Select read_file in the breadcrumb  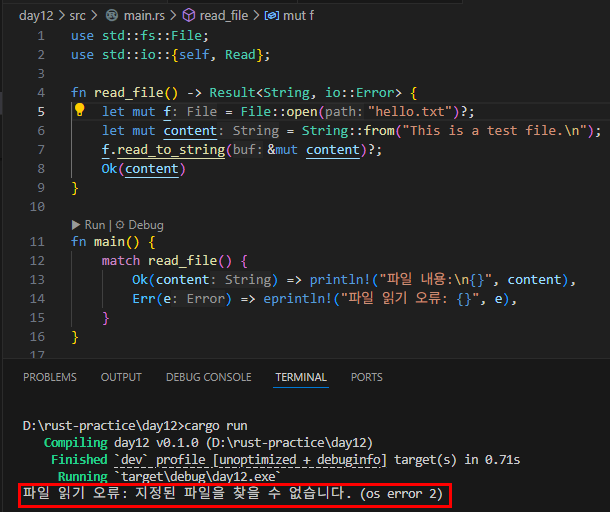click(224, 16)
